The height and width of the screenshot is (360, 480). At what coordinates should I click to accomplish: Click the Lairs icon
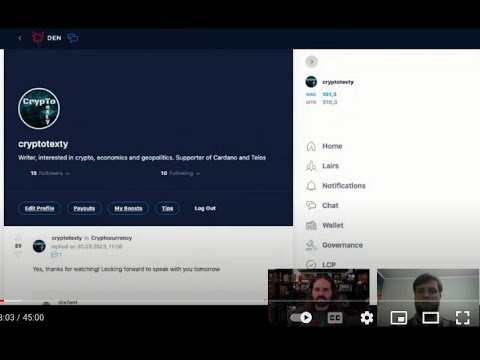311,166
